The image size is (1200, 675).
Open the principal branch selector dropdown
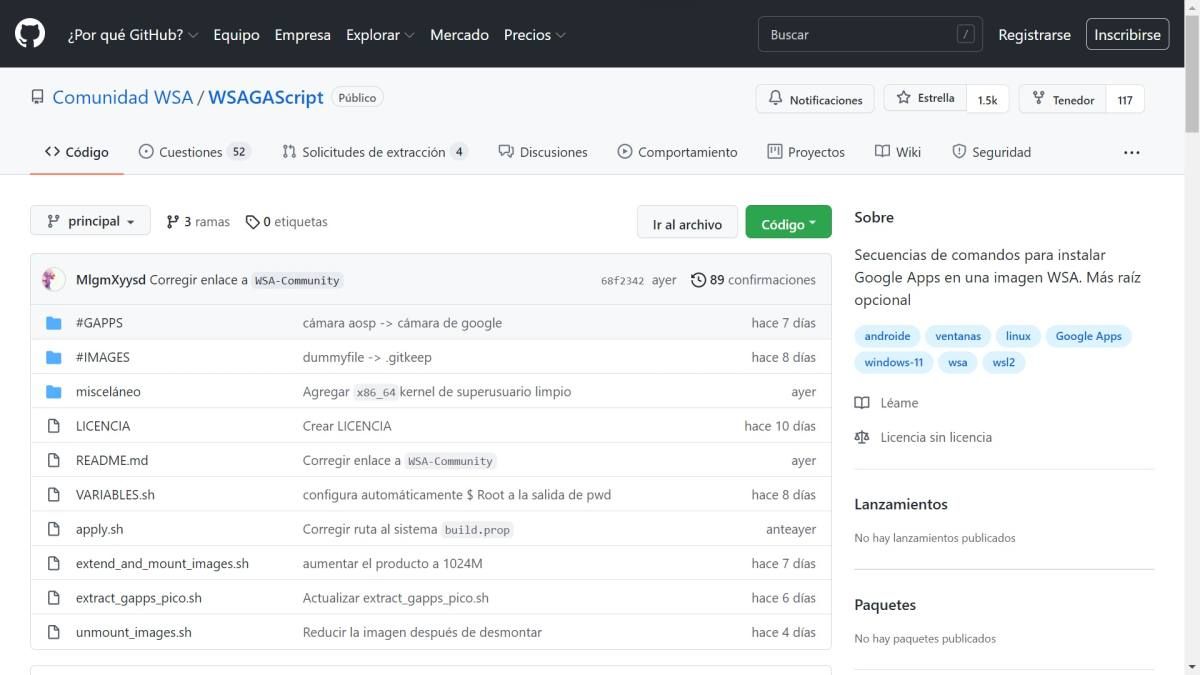coord(90,221)
